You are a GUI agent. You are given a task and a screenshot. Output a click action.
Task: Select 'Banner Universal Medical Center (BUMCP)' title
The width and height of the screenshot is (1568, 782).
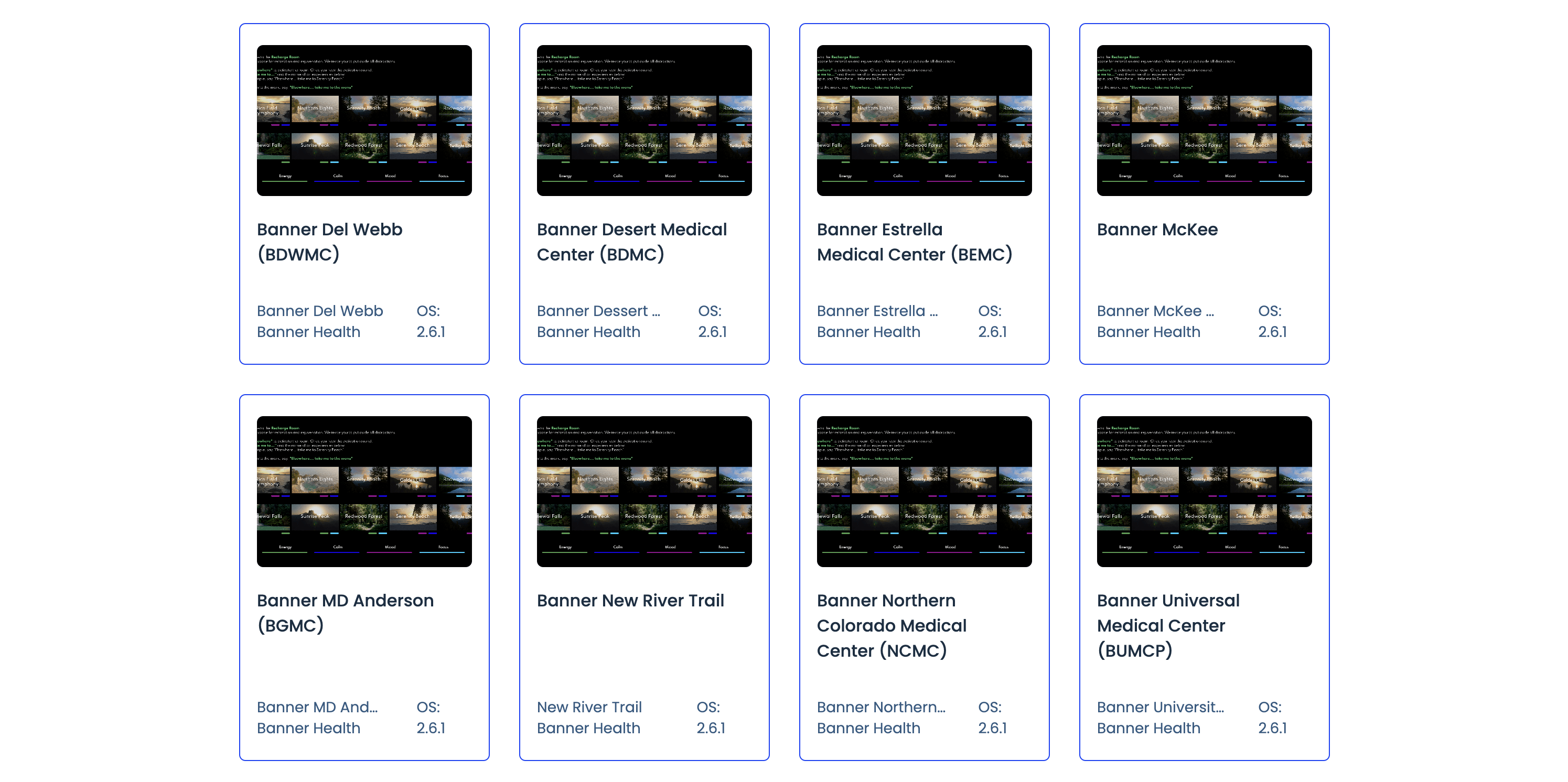coord(1168,626)
